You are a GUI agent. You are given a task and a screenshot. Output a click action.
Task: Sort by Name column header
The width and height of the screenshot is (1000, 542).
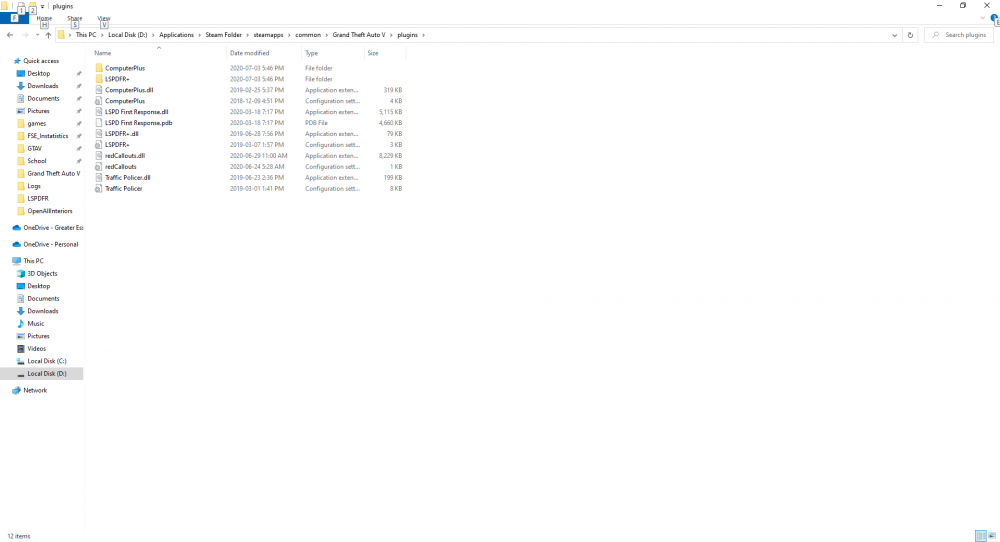point(103,53)
